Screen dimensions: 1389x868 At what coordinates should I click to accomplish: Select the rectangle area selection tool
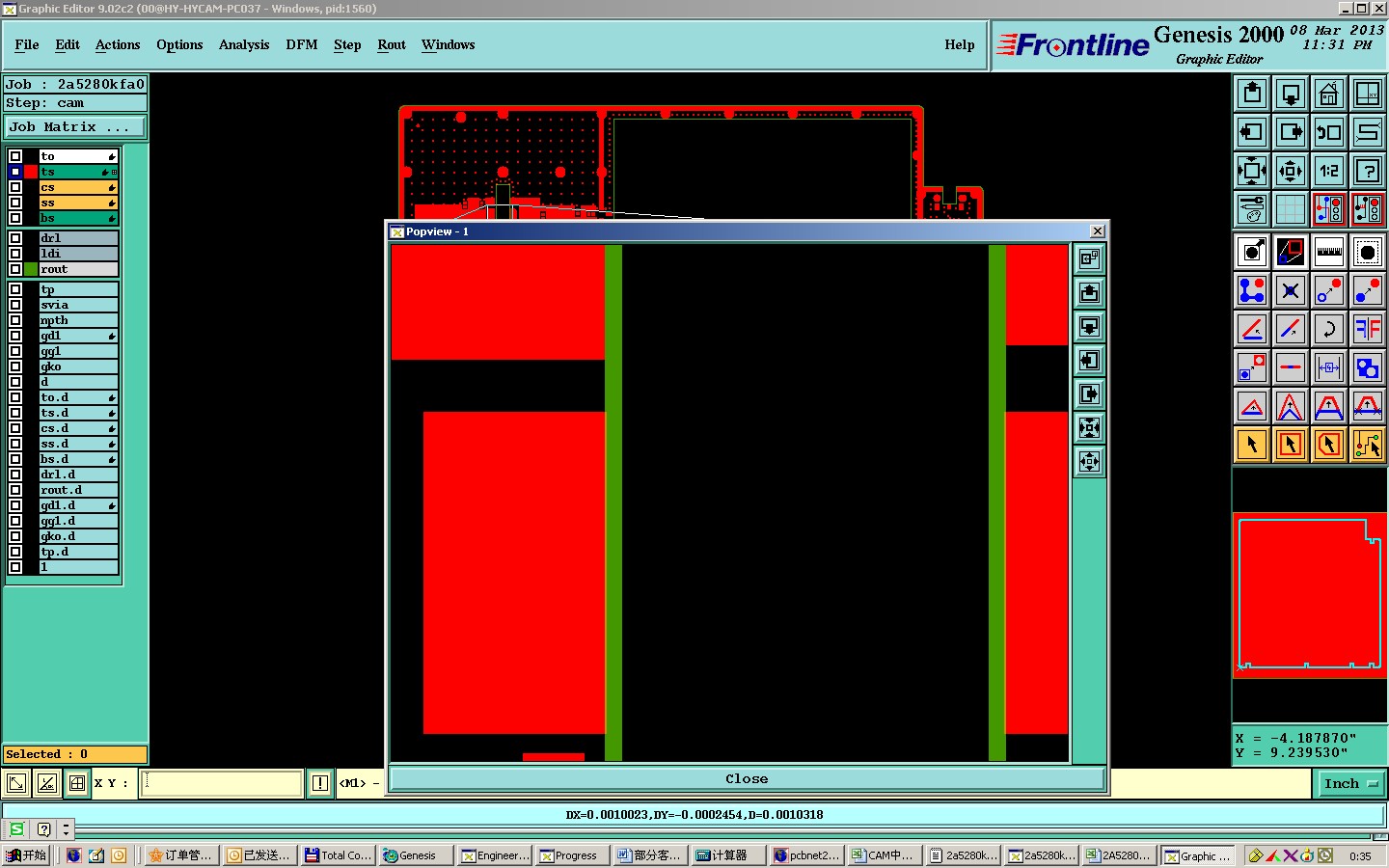click(x=1291, y=445)
